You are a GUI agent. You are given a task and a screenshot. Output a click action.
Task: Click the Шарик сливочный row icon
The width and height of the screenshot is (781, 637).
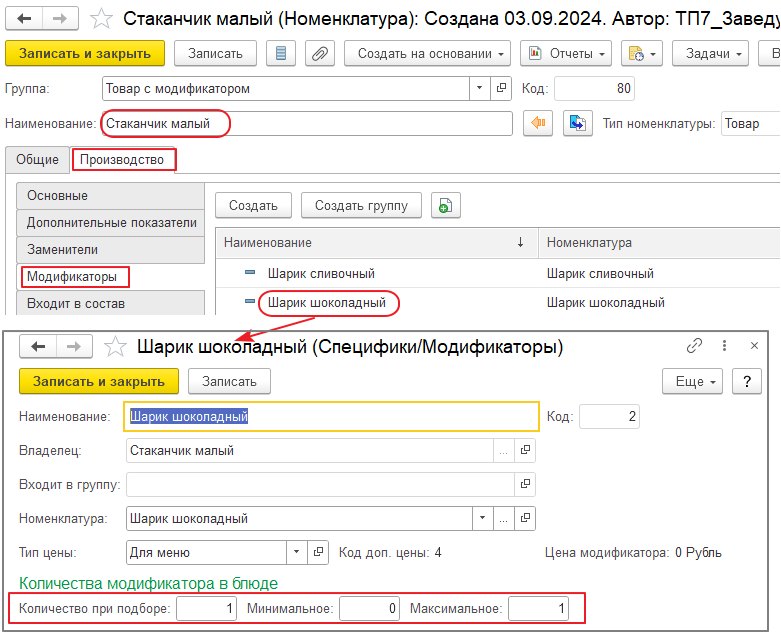[x=250, y=272]
